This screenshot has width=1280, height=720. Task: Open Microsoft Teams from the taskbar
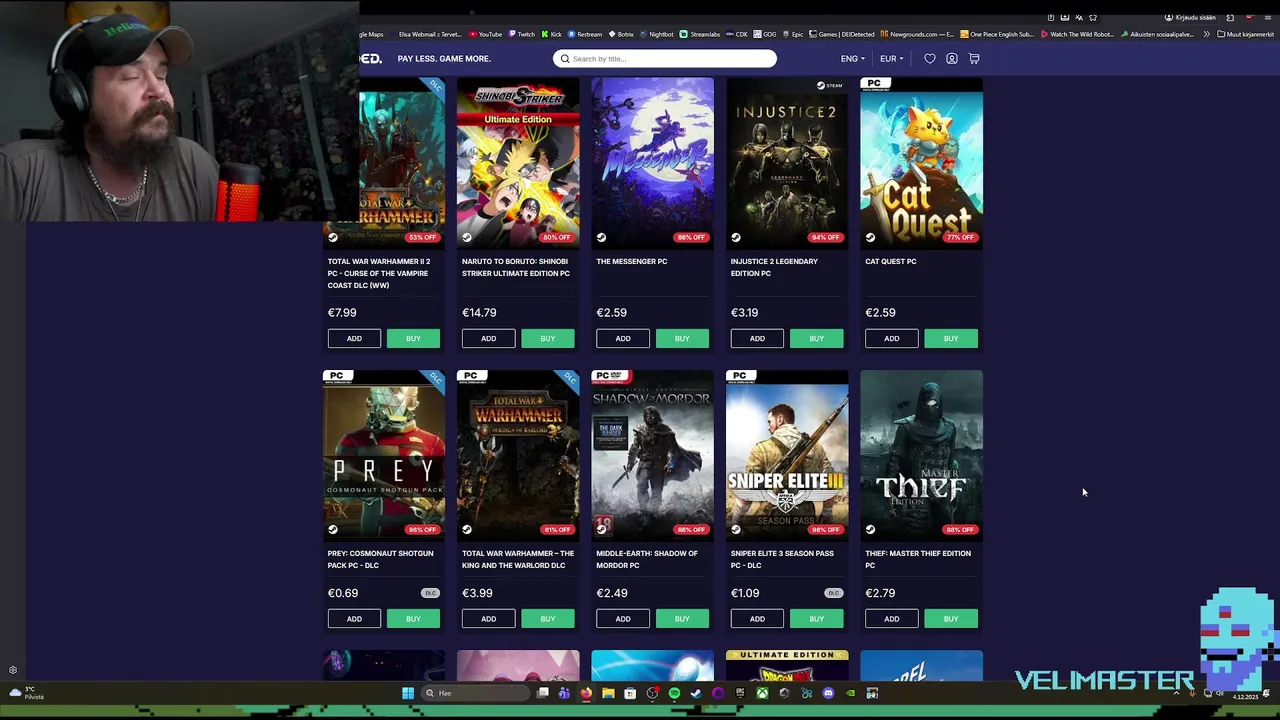(x=564, y=693)
